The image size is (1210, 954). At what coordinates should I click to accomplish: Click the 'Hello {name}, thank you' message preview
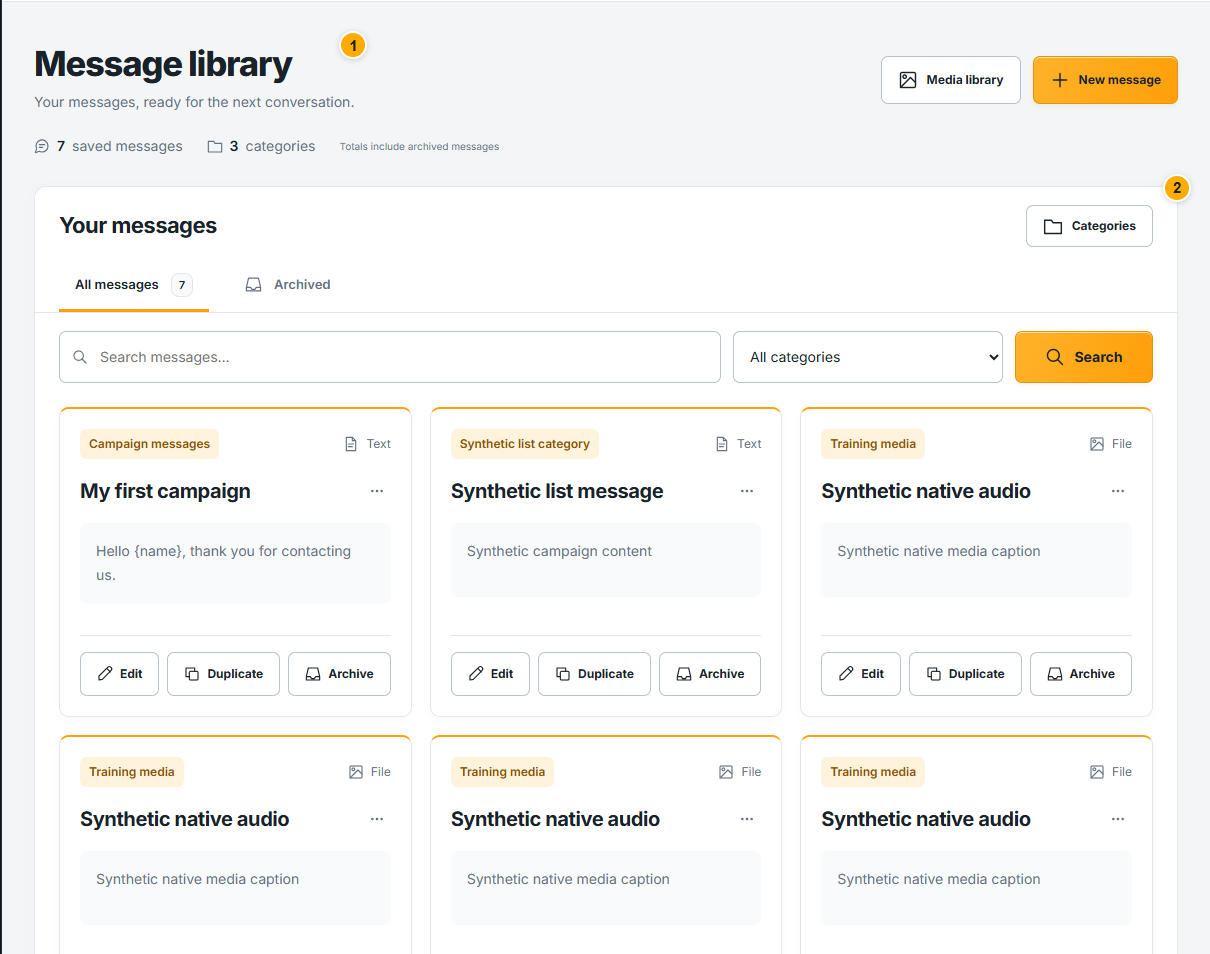pos(235,563)
